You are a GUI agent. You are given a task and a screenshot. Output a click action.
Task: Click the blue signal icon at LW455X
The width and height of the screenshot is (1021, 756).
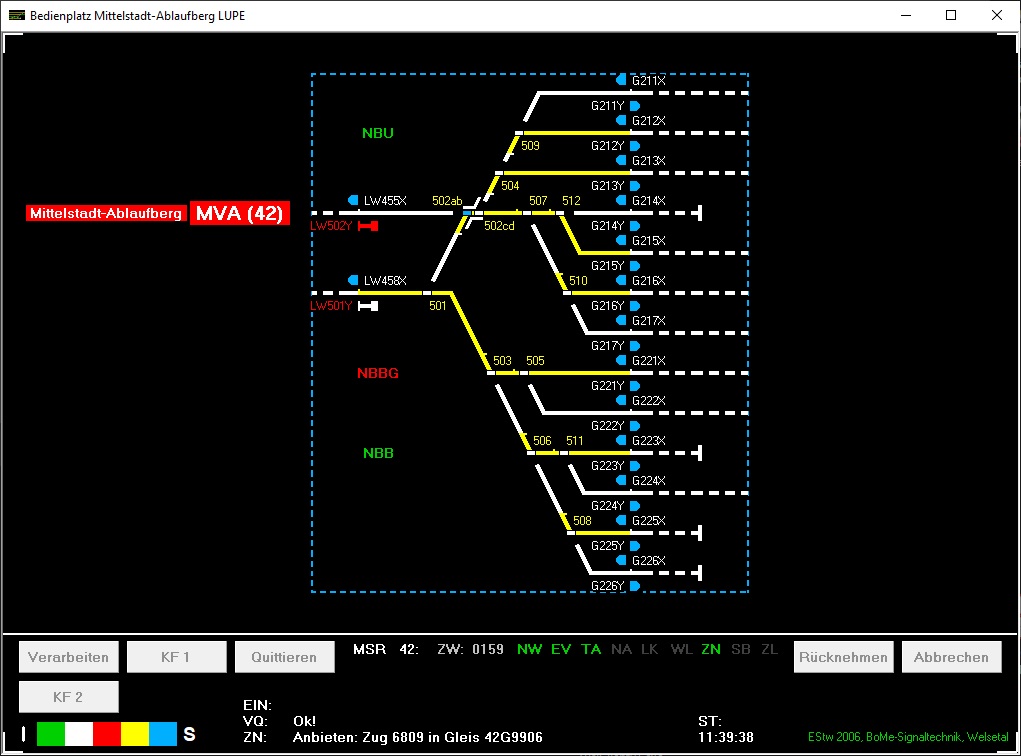pyautogui.click(x=353, y=200)
